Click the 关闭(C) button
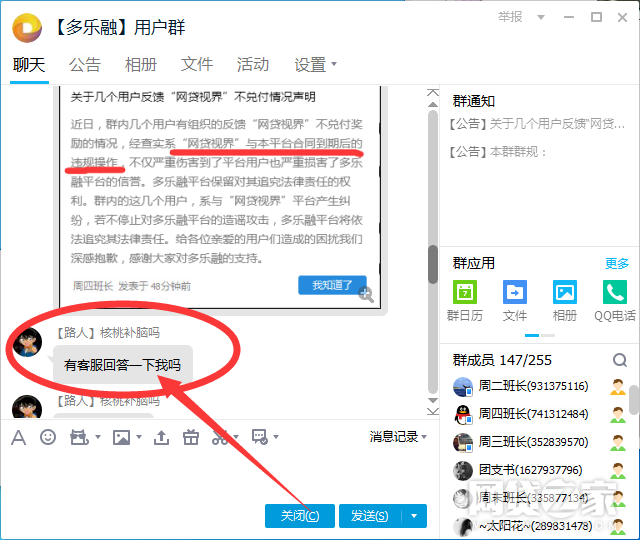This screenshot has width=640, height=540. click(x=300, y=516)
